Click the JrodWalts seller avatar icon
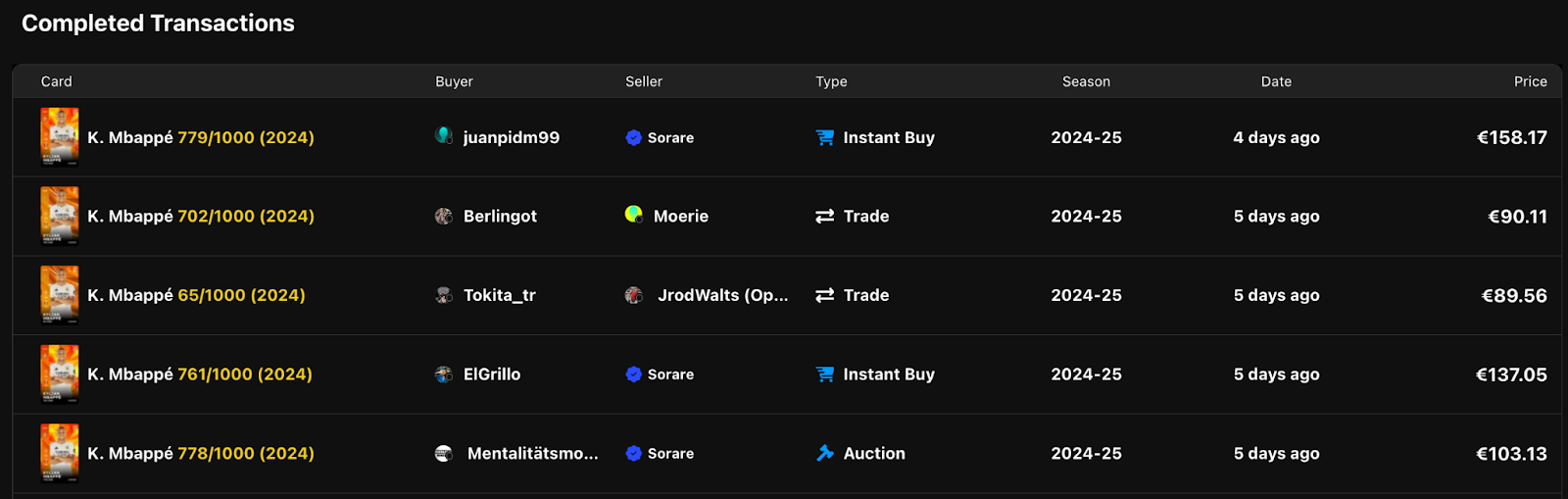Image resolution: width=1568 pixels, height=499 pixels. pyautogui.click(x=634, y=295)
